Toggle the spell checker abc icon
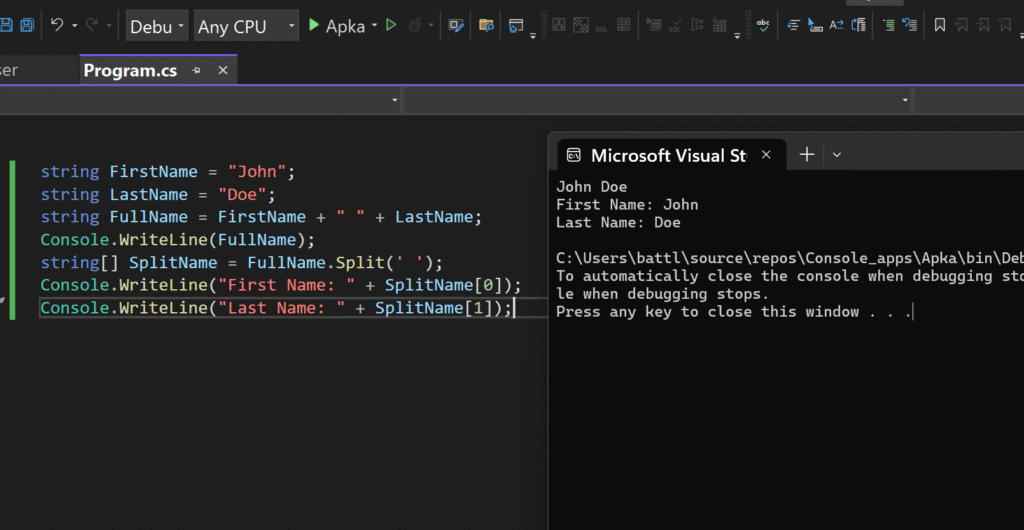Screen dimensions: 1024x530 [764, 25]
